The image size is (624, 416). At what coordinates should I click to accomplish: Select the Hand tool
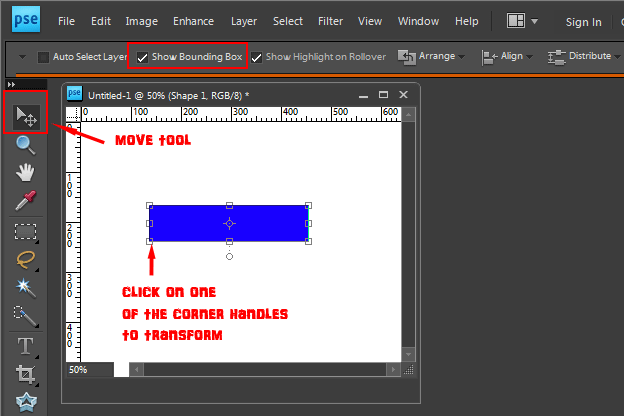[25, 172]
